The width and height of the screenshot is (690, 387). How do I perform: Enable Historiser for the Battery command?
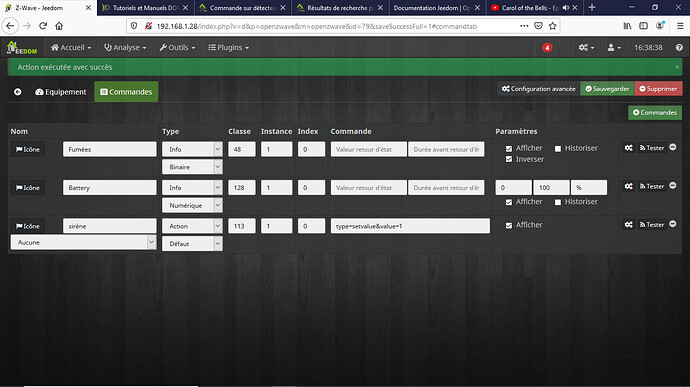[558, 202]
